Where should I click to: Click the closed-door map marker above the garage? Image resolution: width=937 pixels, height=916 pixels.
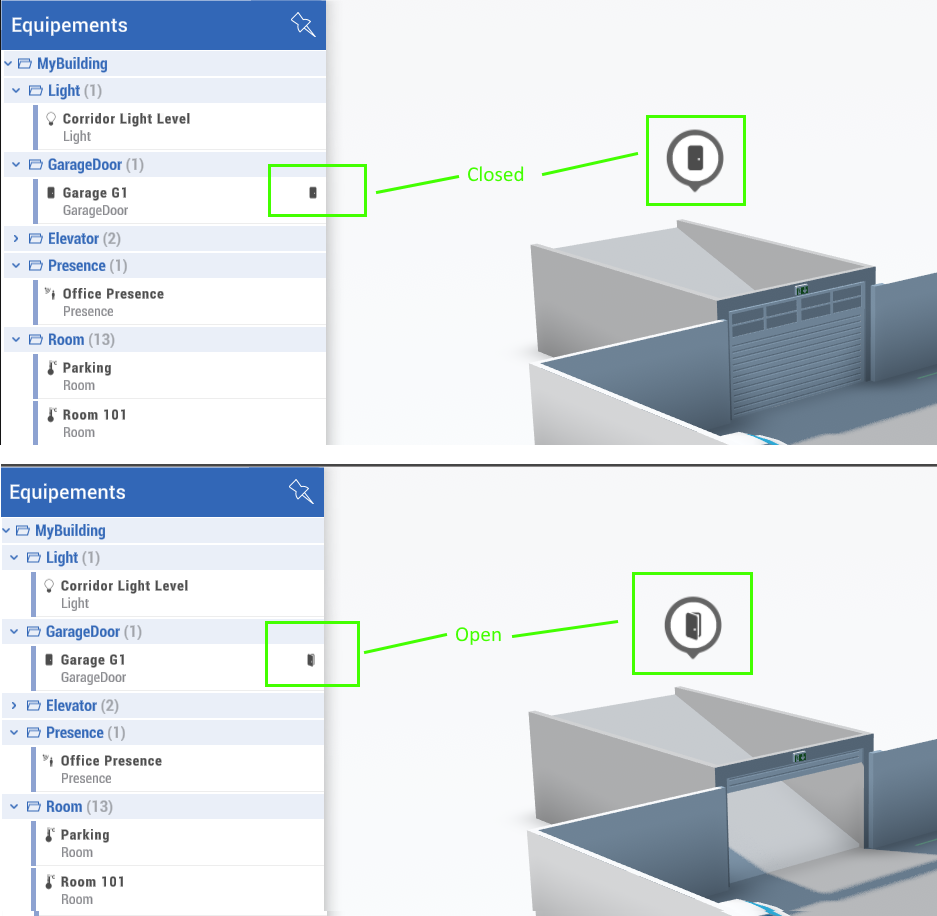tap(695, 157)
